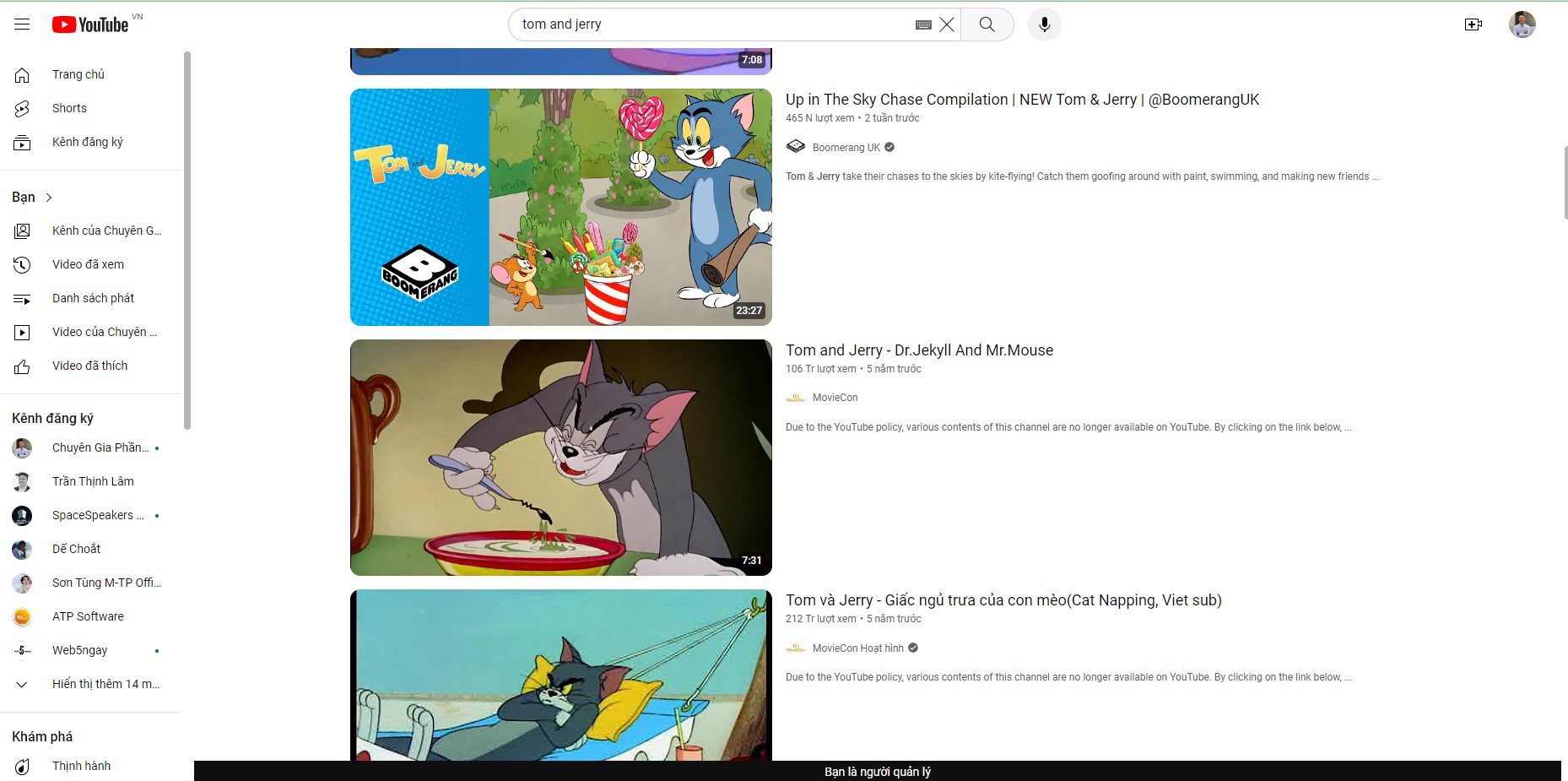Clear the search box with X
The height and width of the screenshot is (781, 1568).
947,24
